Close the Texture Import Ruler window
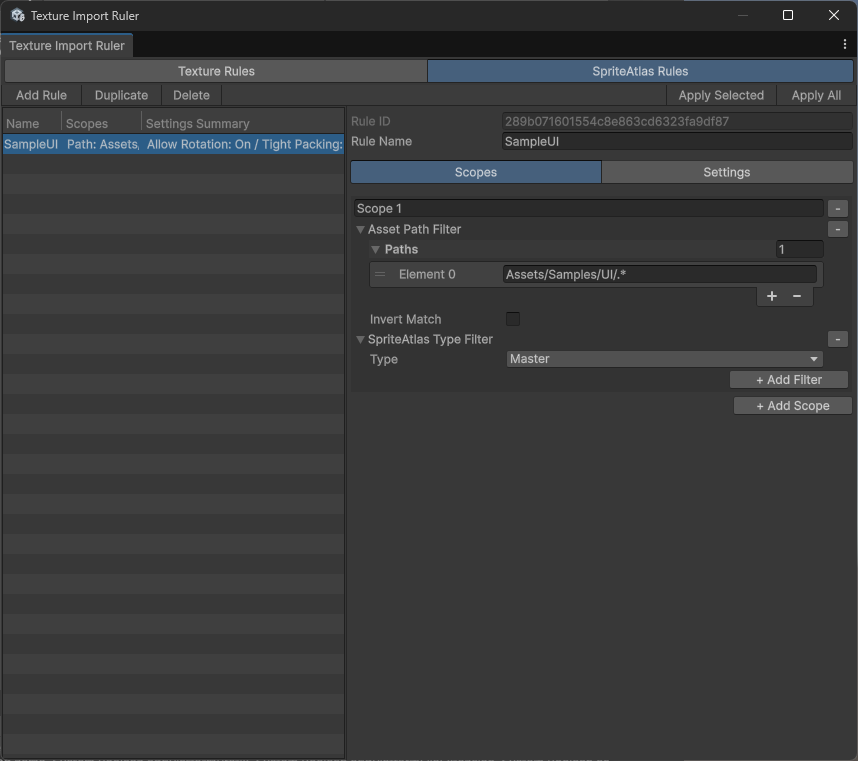Screen dimensions: 858x761 [x=833, y=15]
